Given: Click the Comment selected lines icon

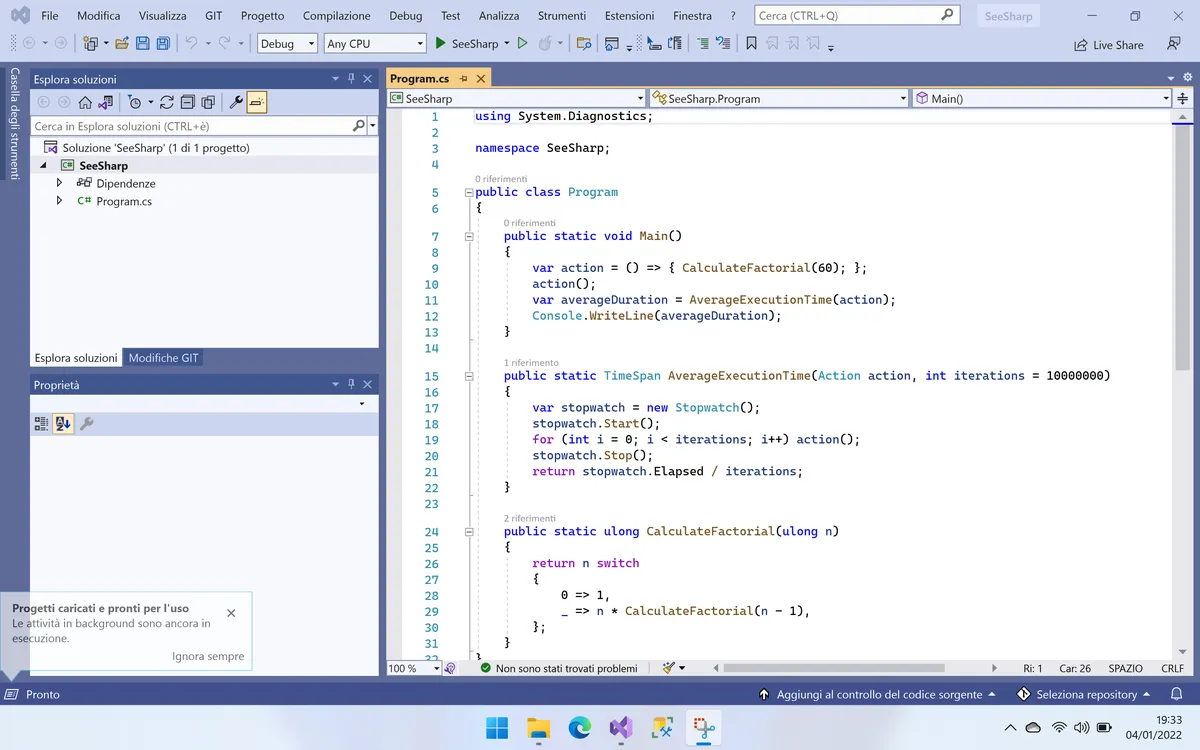Looking at the screenshot, I should 702,44.
